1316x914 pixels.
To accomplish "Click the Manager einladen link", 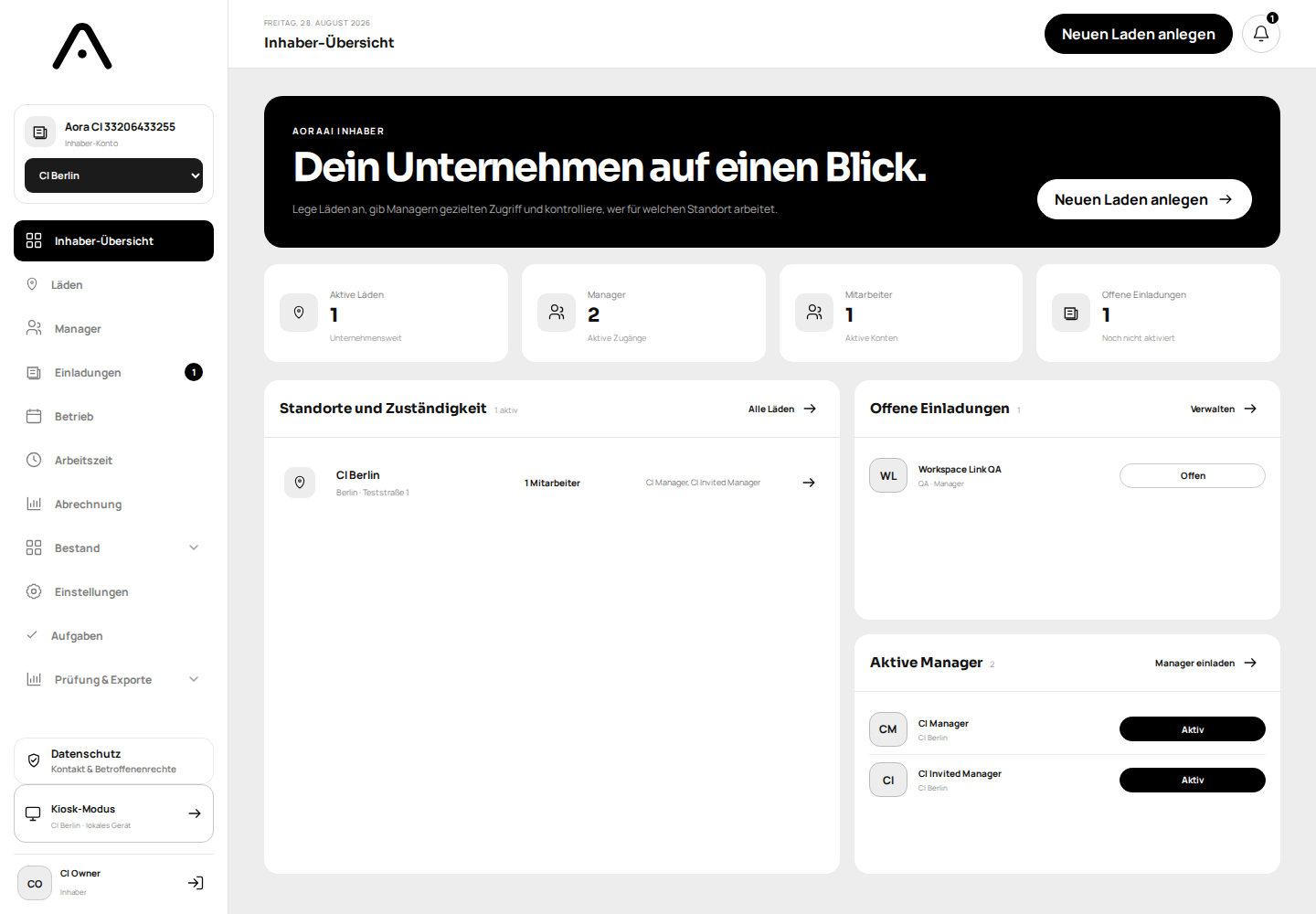I will pos(1206,663).
